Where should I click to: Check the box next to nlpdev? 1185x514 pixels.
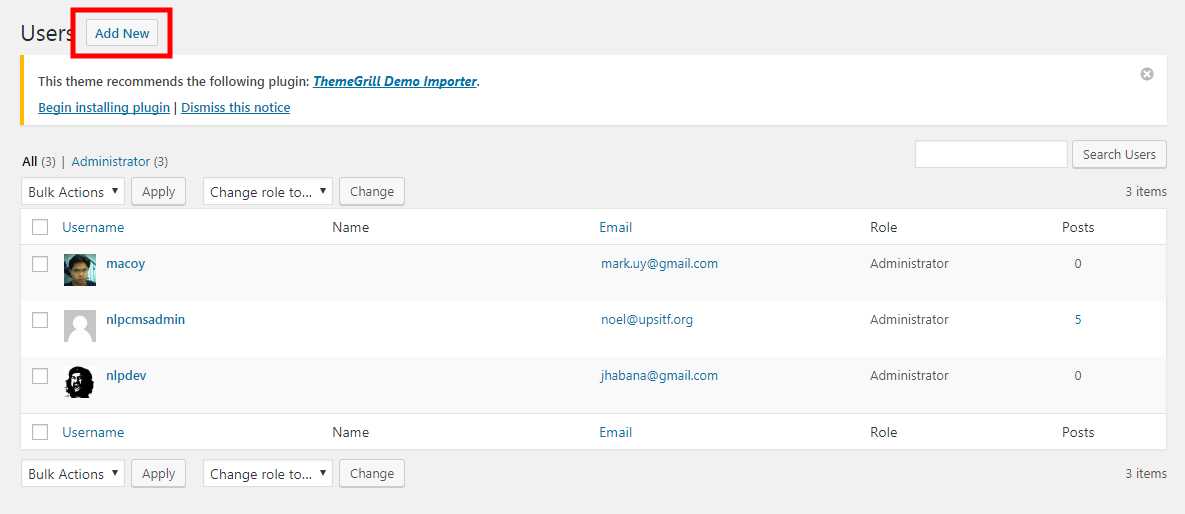tap(40, 376)
